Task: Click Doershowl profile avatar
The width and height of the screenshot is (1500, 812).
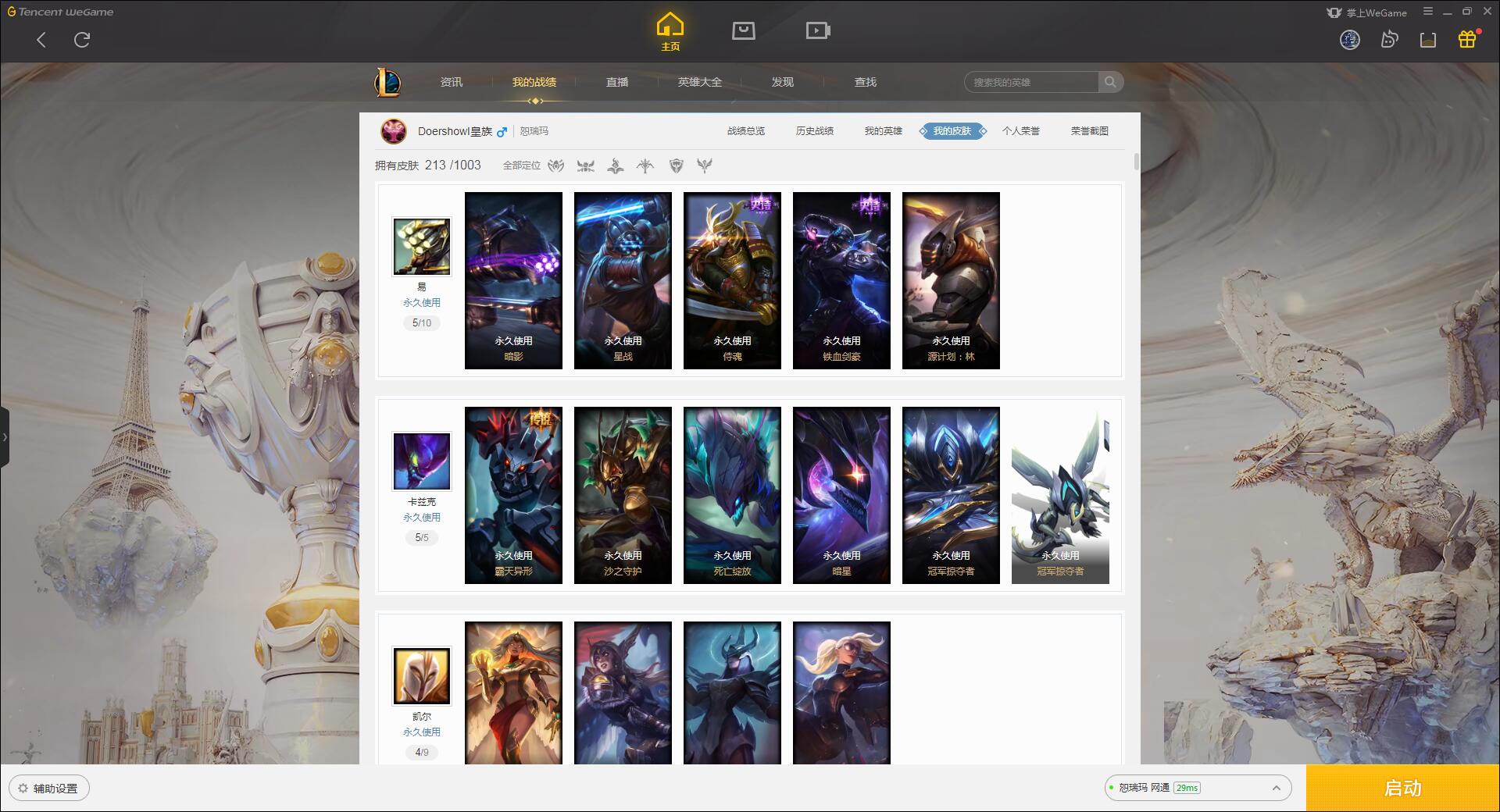Action: [394, 131]
